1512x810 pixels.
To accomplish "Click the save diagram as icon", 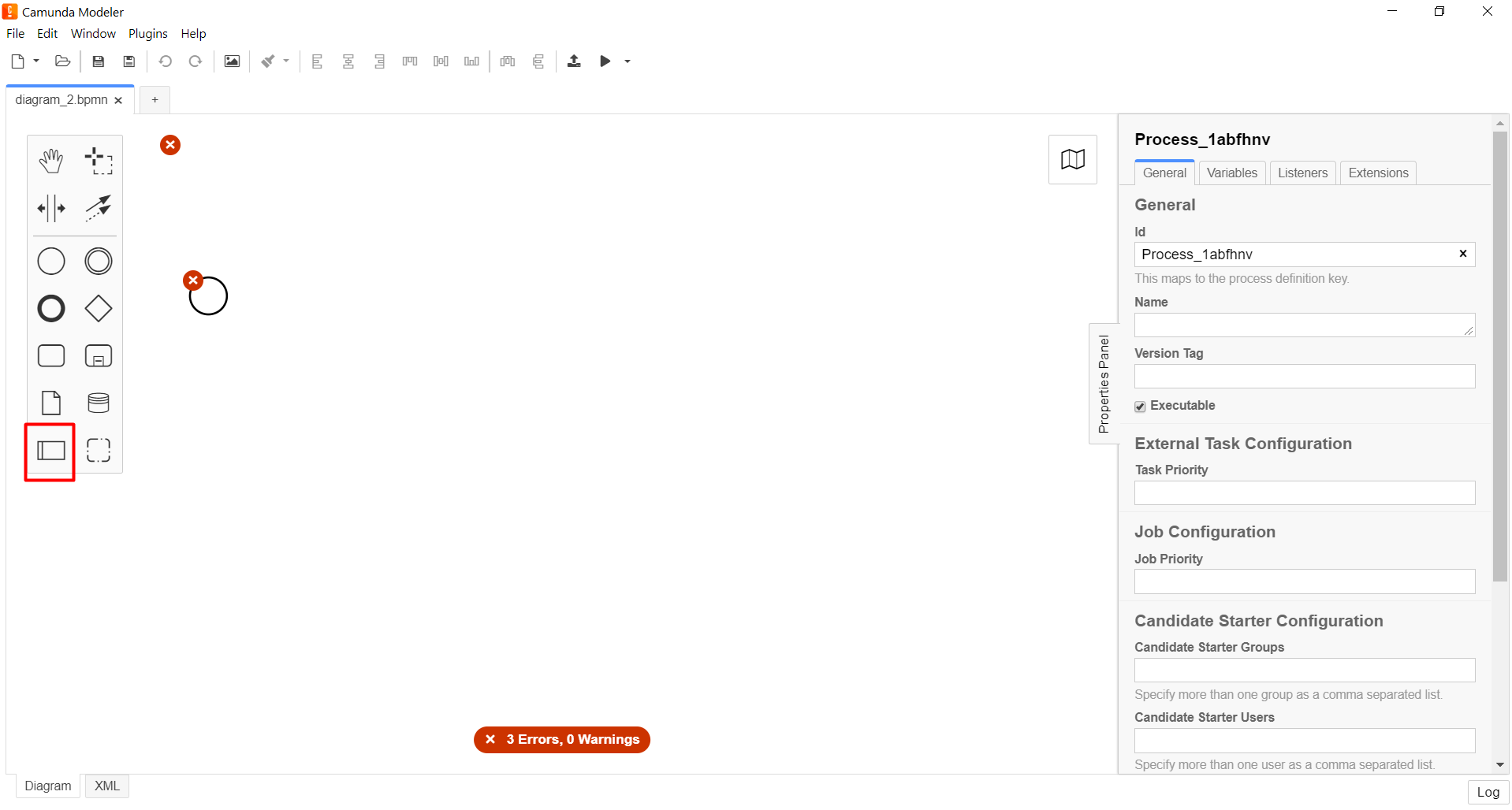I will tap(129, 61).
